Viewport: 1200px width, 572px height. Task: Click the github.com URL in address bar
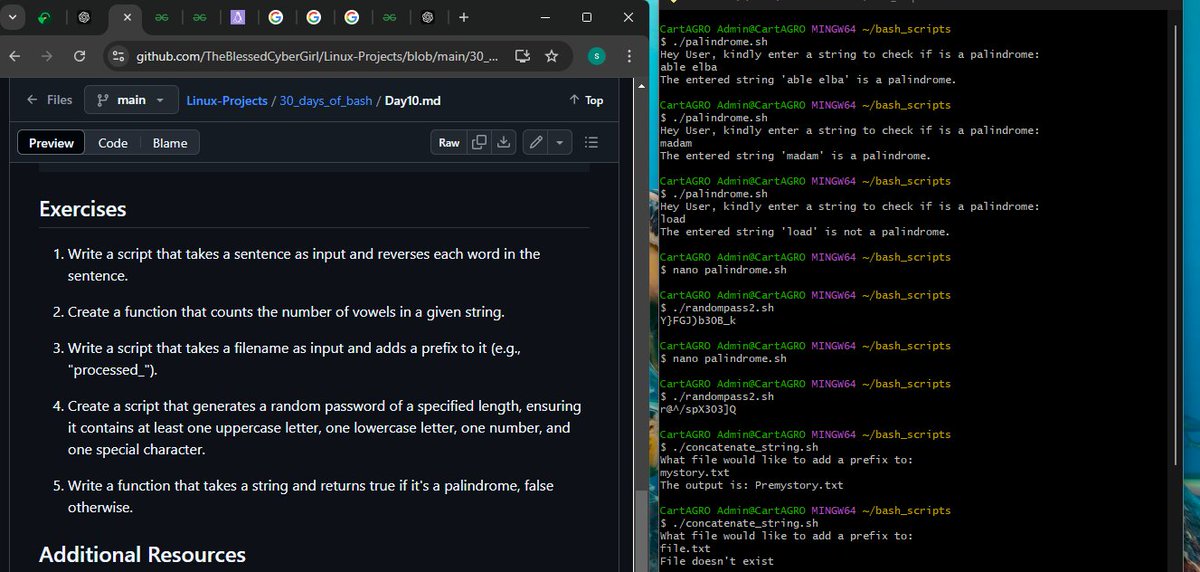317,56
